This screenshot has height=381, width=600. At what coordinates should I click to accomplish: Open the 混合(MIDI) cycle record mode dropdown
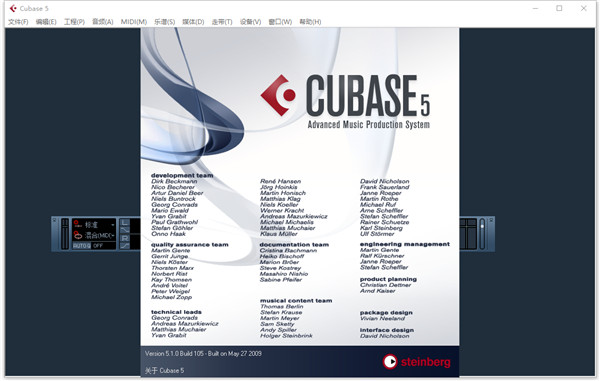pyautogui.click(x=94, y=235)
